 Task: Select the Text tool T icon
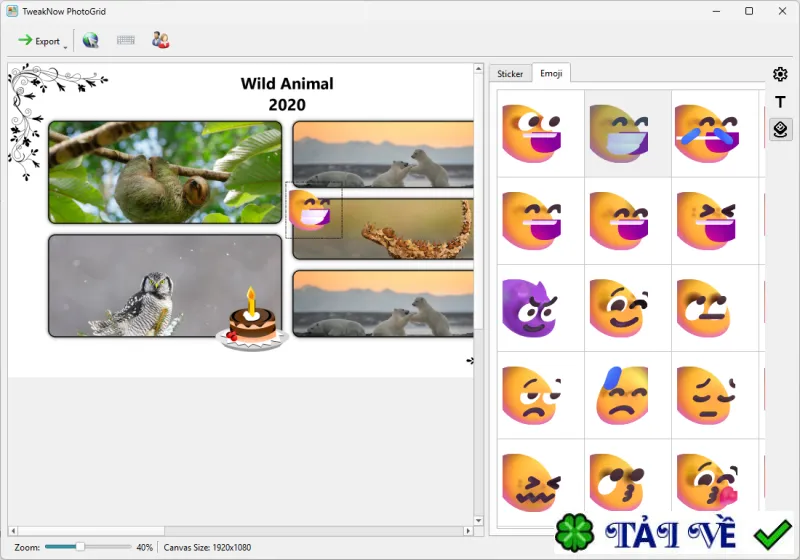click(780, 102)
